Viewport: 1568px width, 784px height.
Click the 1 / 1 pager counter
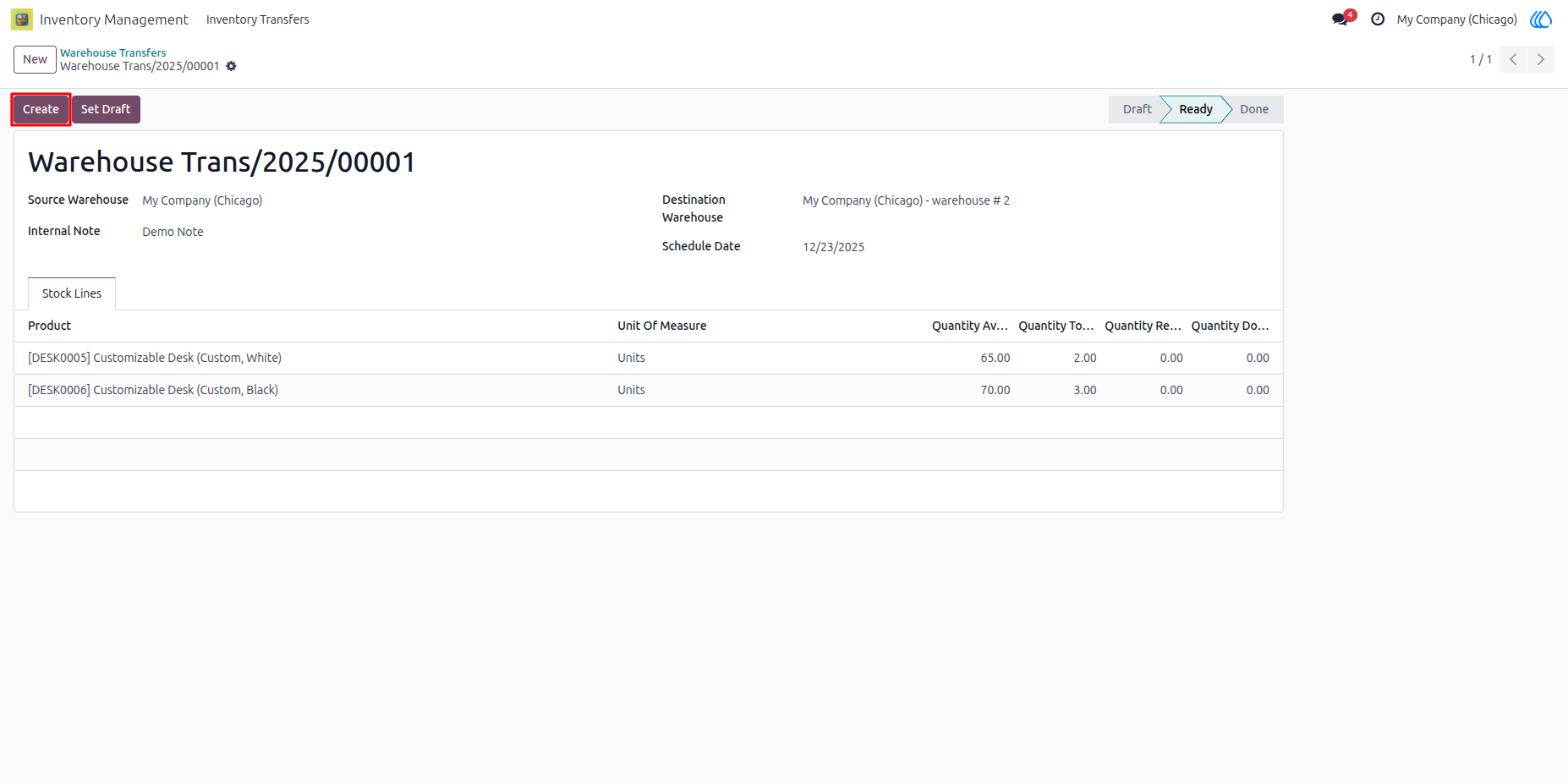(1480, 59)
